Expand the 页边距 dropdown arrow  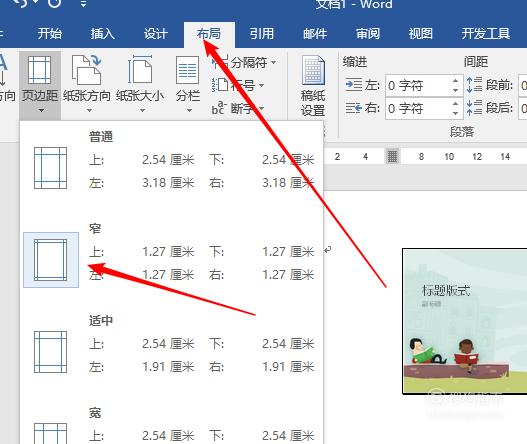(x=41, y=110)
